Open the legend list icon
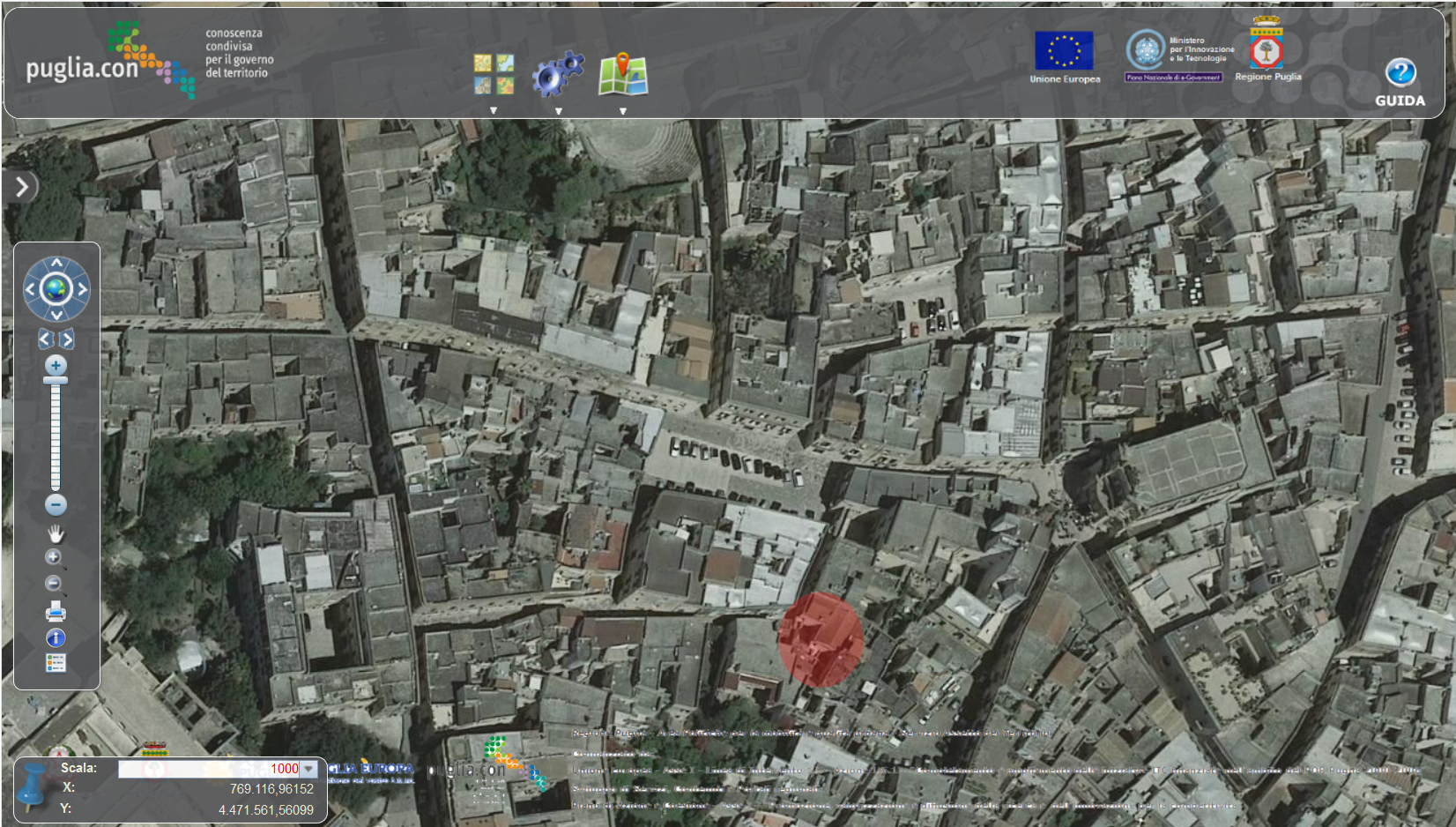Screen dimensions: 1456x827 (x=56, y=663)
